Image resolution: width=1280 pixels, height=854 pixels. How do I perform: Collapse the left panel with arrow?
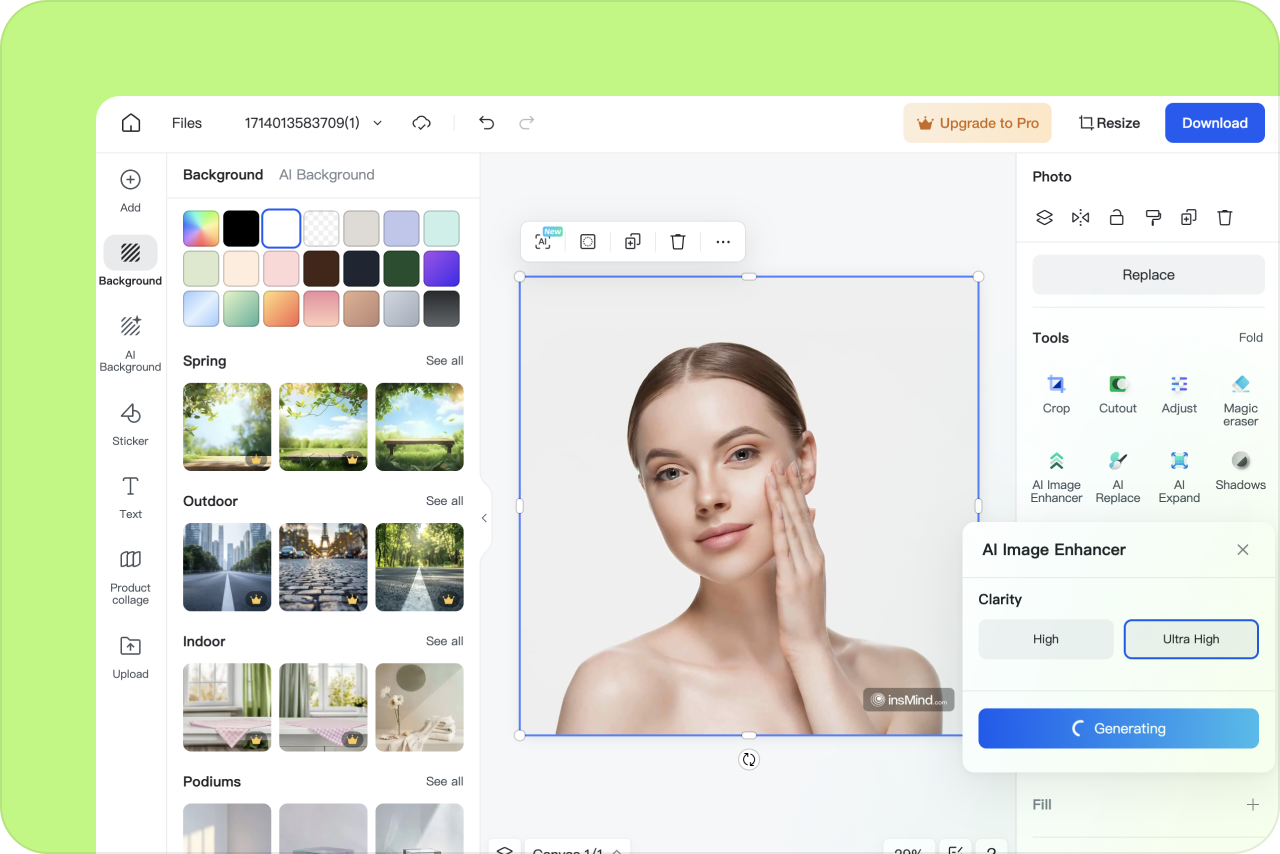point(484,518)
